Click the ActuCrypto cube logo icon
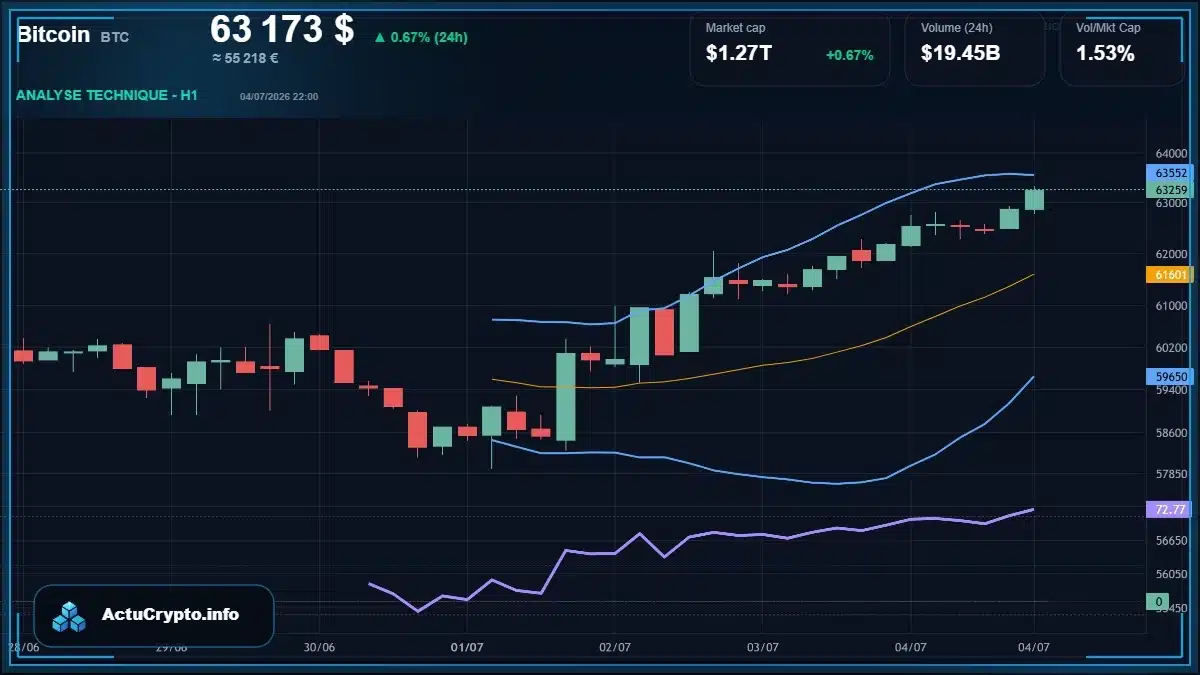The image size is (1200, 675). click(x=70, y=616)
